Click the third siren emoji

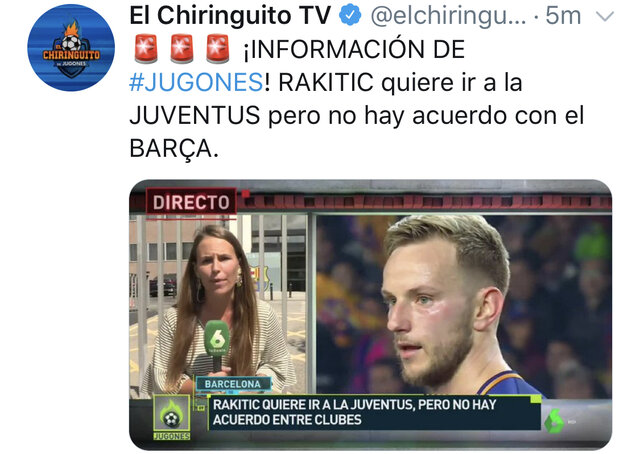(218, 49)
